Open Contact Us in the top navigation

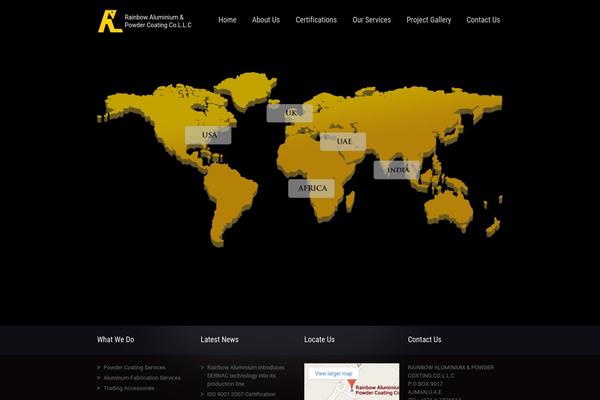click(483, 20)
